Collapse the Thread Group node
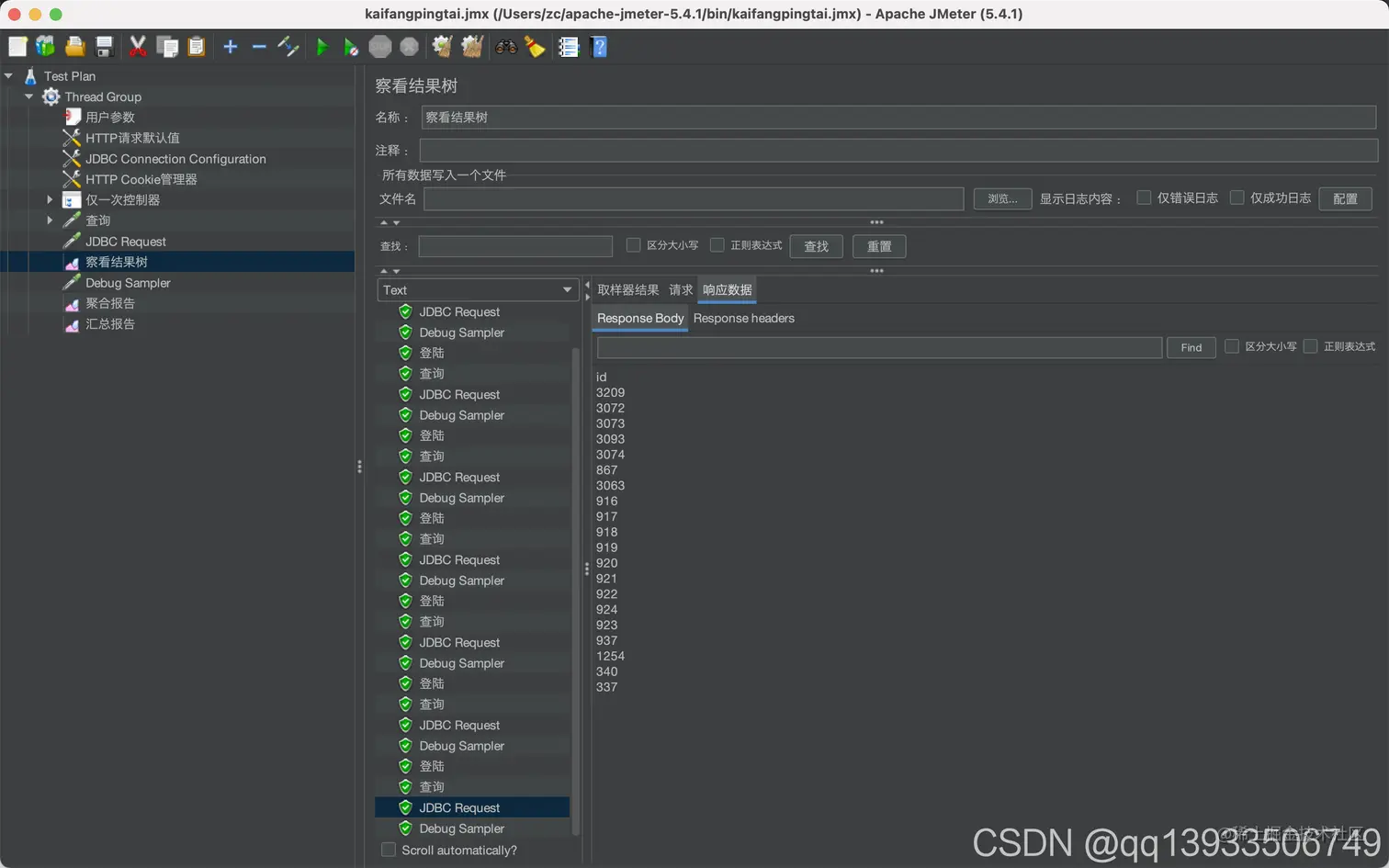This screenshot has height=868, width=1389. (x=29, y=96)
